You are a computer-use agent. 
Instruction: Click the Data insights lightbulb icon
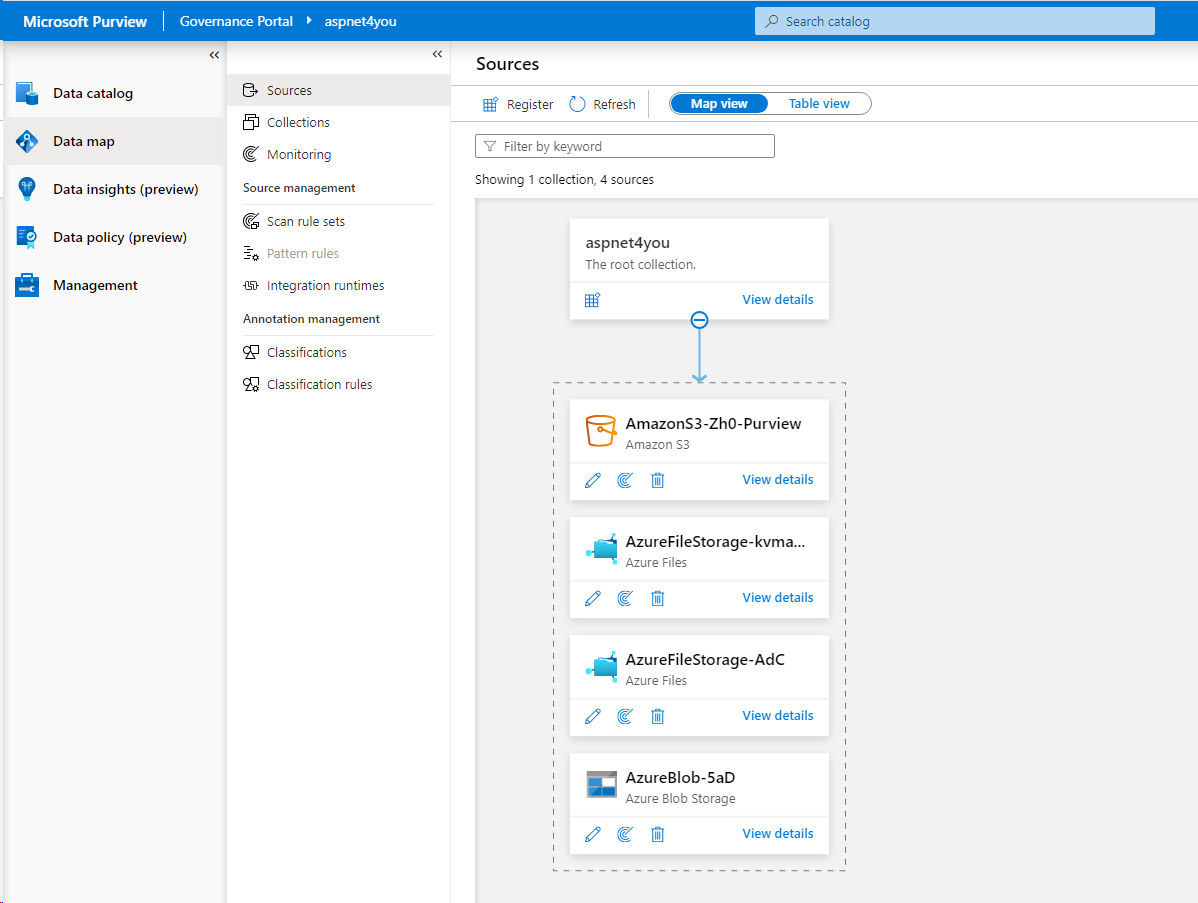pos(27,189)
